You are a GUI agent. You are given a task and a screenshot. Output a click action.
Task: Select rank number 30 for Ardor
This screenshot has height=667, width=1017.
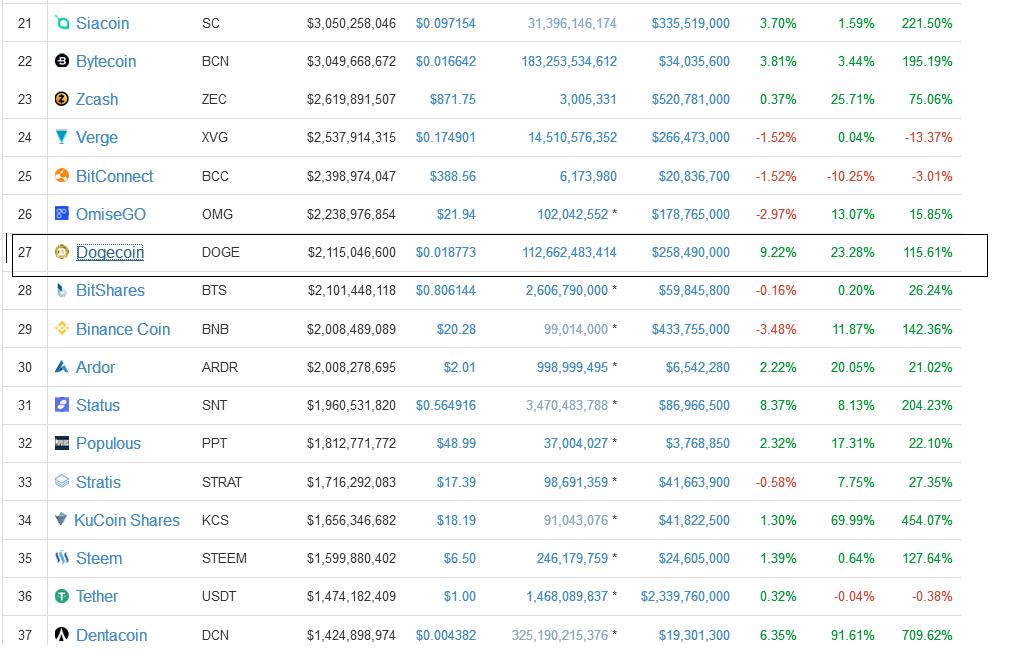click(x=25, y=367)
